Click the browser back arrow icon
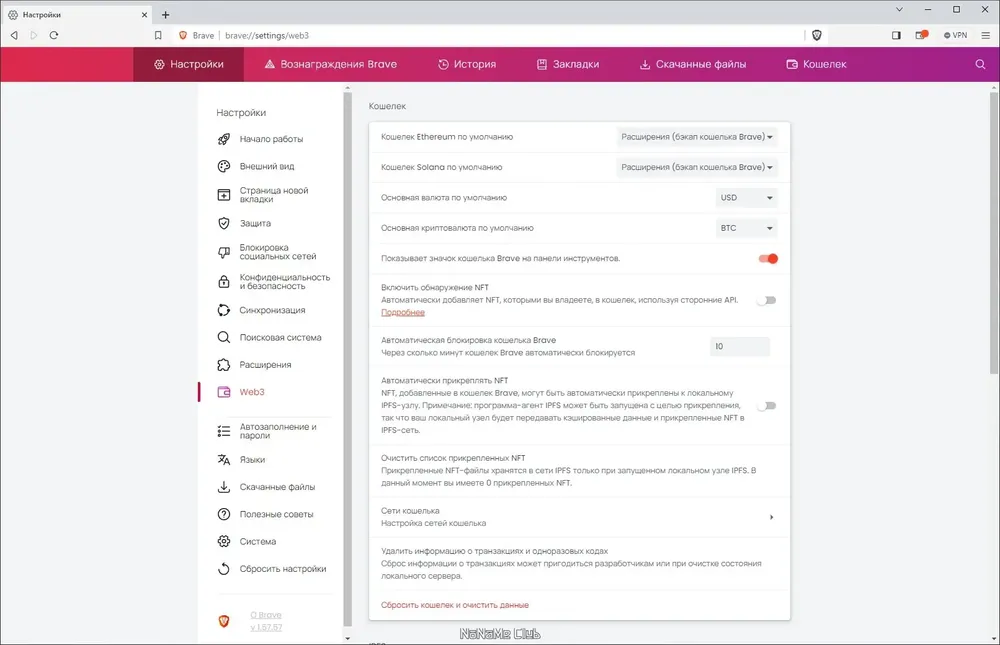The width and height of the screenshot is (1000, 645). (14, 35)
